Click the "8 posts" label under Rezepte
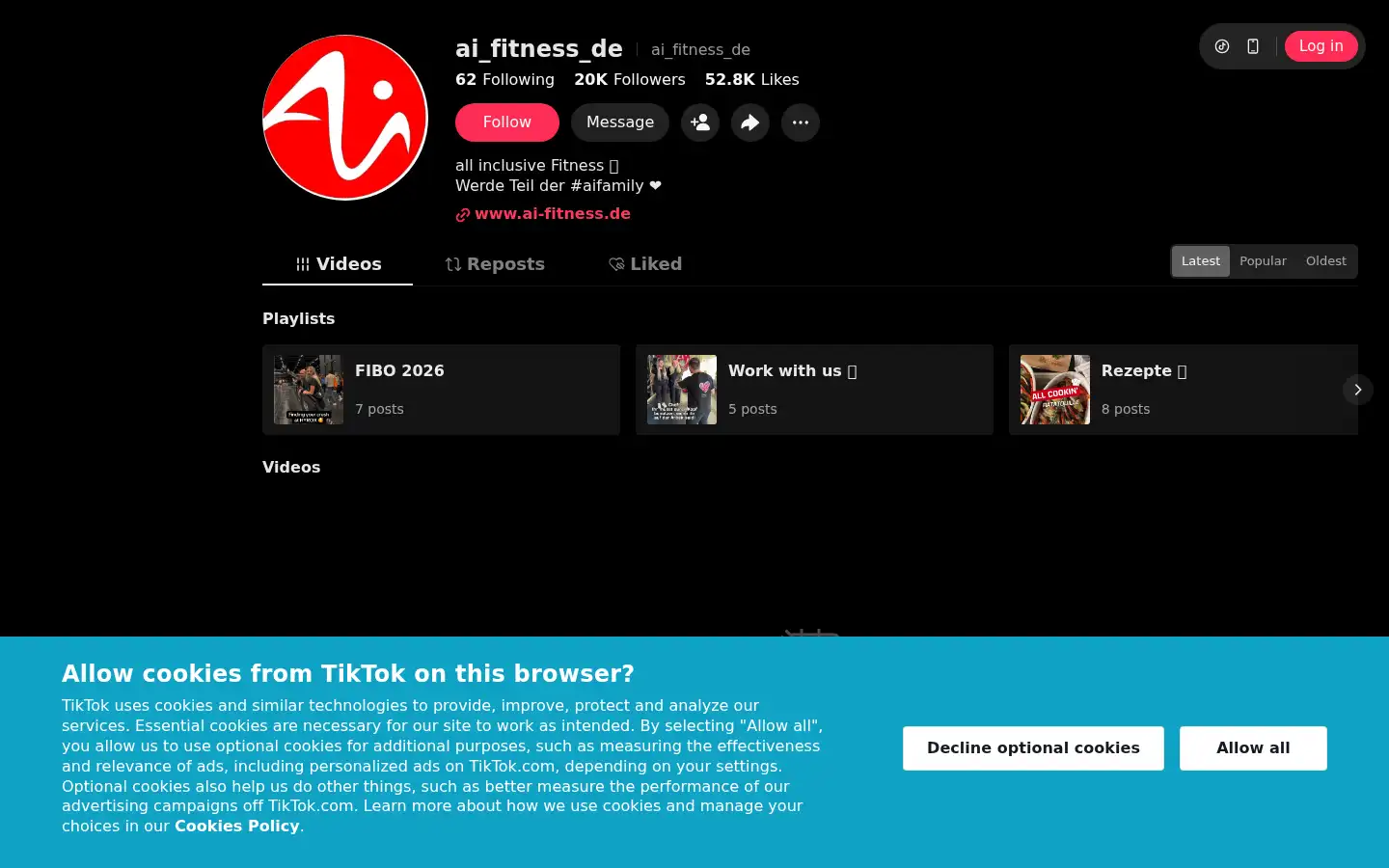The image size is (1389, 868). tap(1126, 409)
